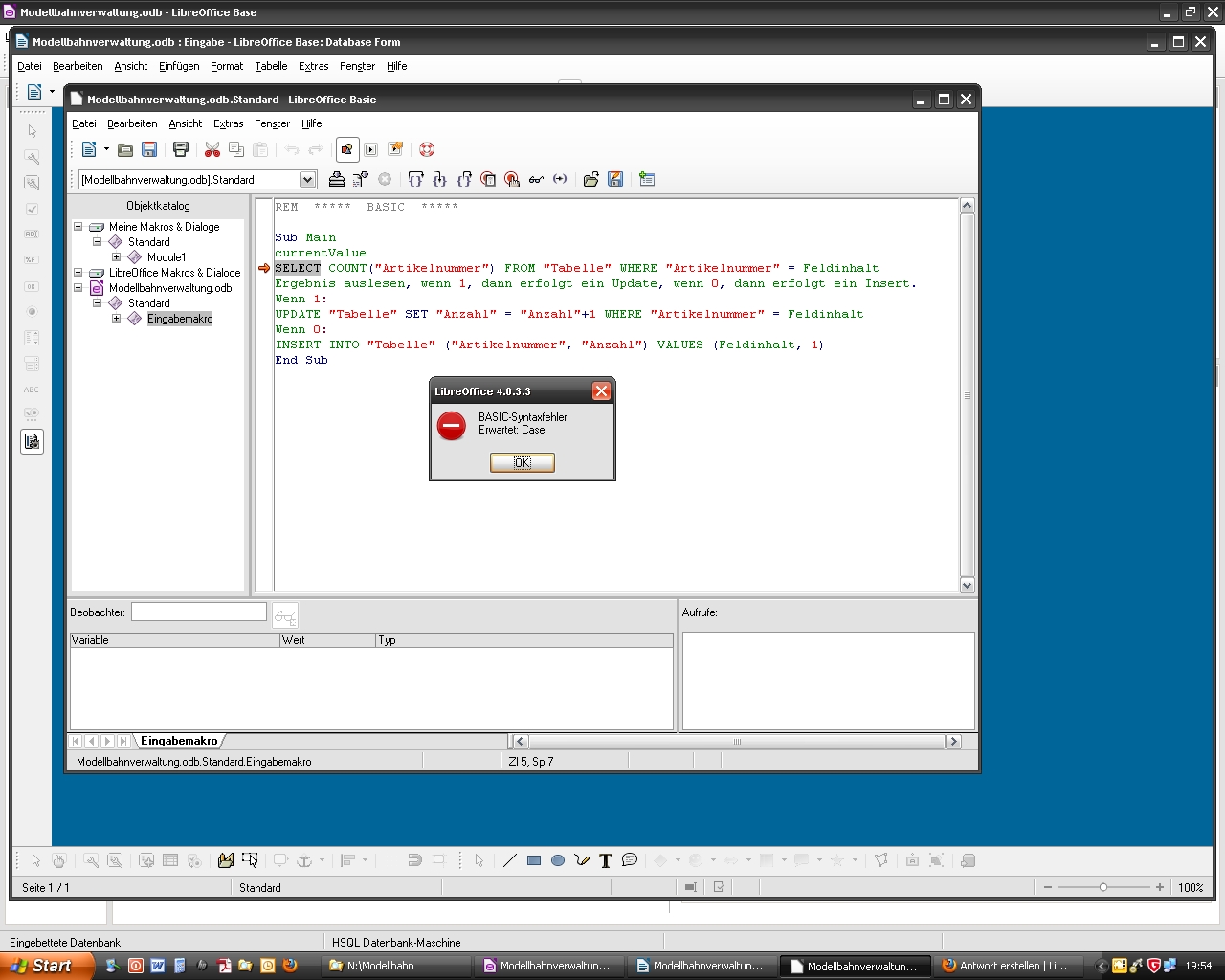Close the LibreOffice 4.0.3.3 error dialog
The image size is (1225, 980).
(601, 390)
